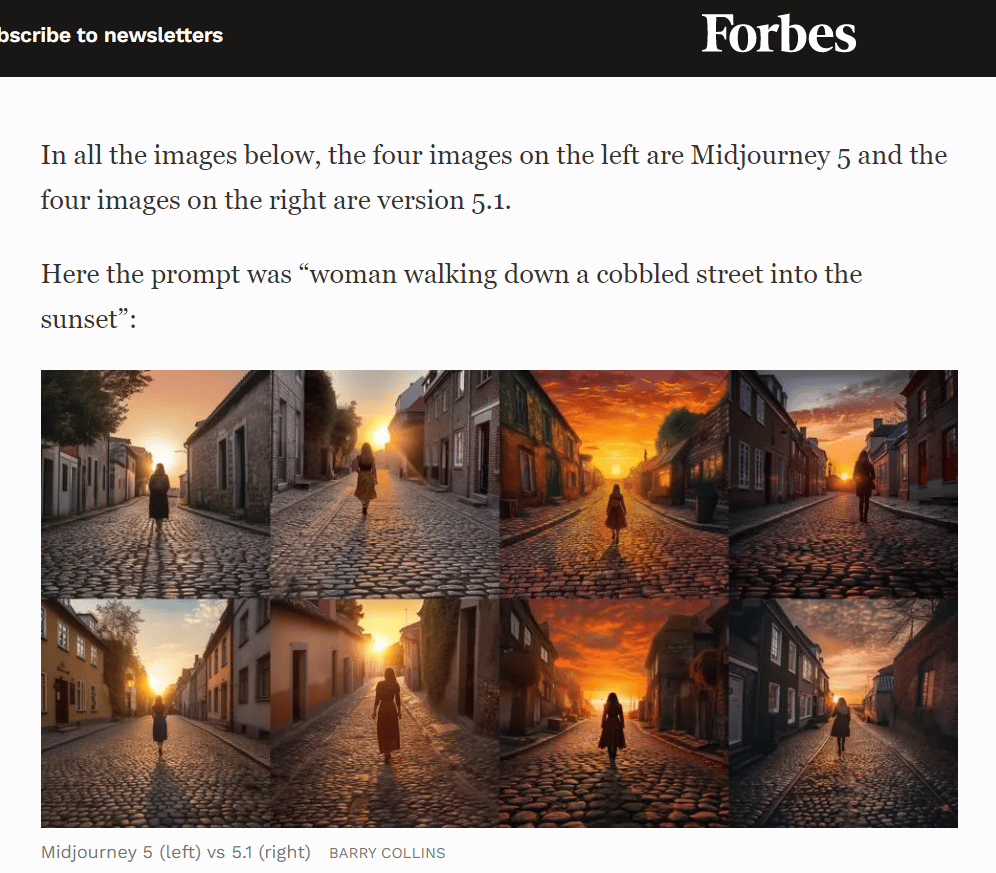996x873 pixels.
Task: Click the word 'sunset' ending the prompt sentence
Action: [x=79, y=319]
